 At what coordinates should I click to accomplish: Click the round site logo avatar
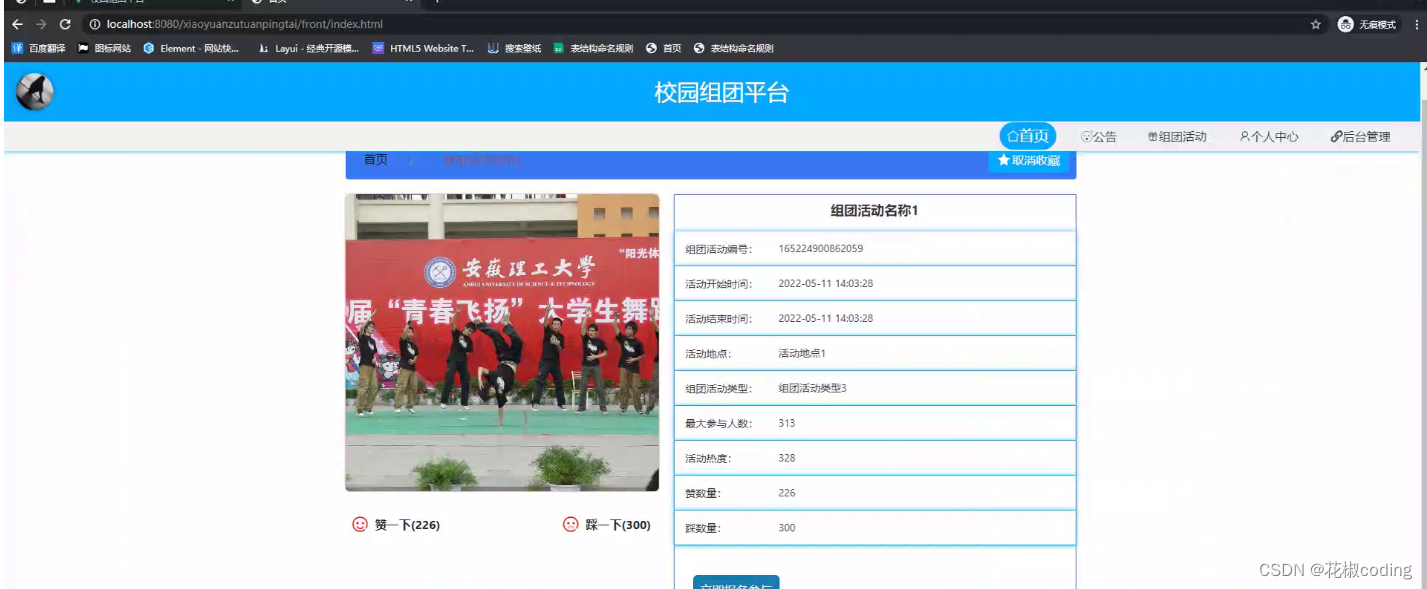coord(35,92)
